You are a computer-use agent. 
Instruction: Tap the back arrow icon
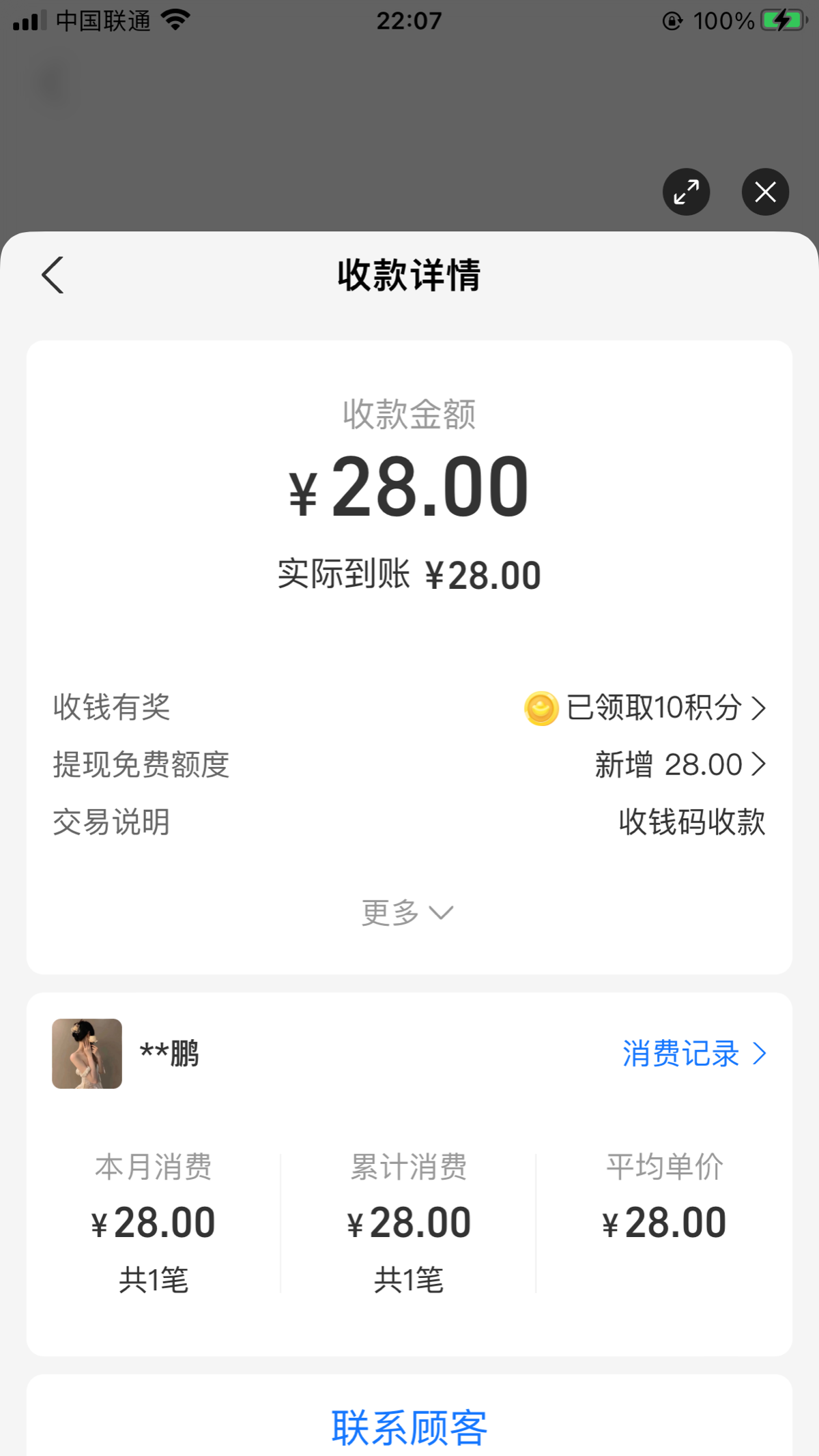53,275
